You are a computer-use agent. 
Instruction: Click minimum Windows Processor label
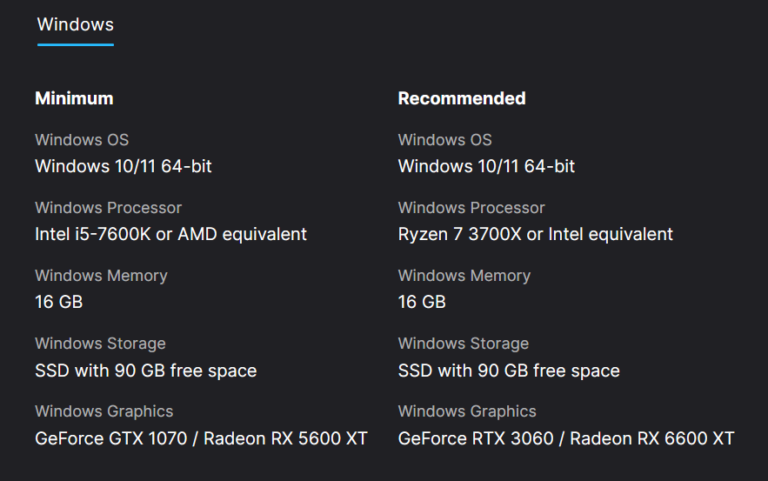coord(108,208)
